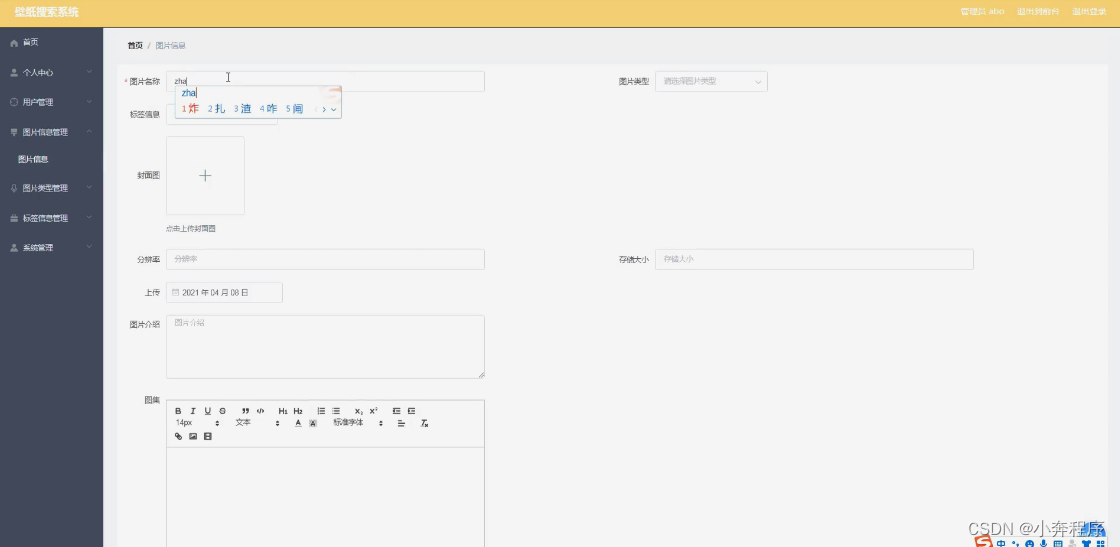The image size is (1120, 547).
Task: Choose IME candidate 5 闸
Action: click(x=294, y=109)
